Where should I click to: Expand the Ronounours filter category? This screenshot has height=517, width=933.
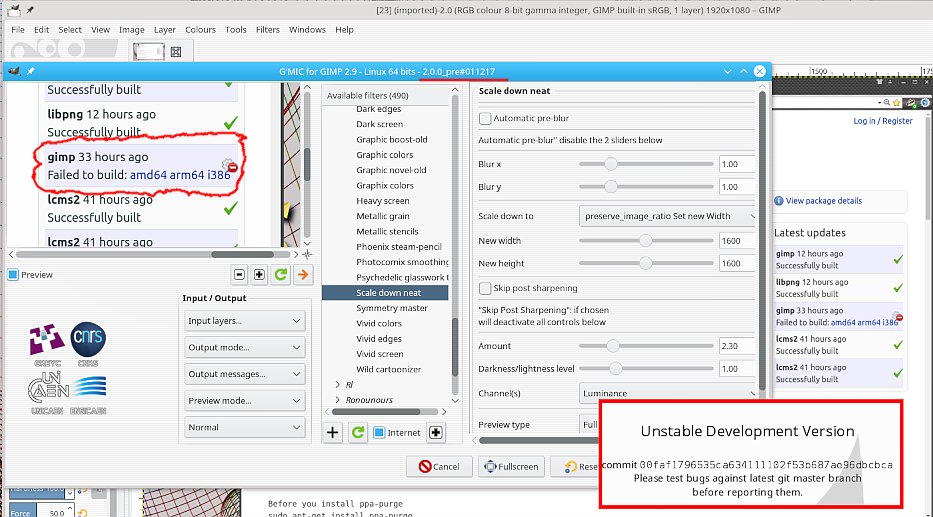tap(337, 400)
